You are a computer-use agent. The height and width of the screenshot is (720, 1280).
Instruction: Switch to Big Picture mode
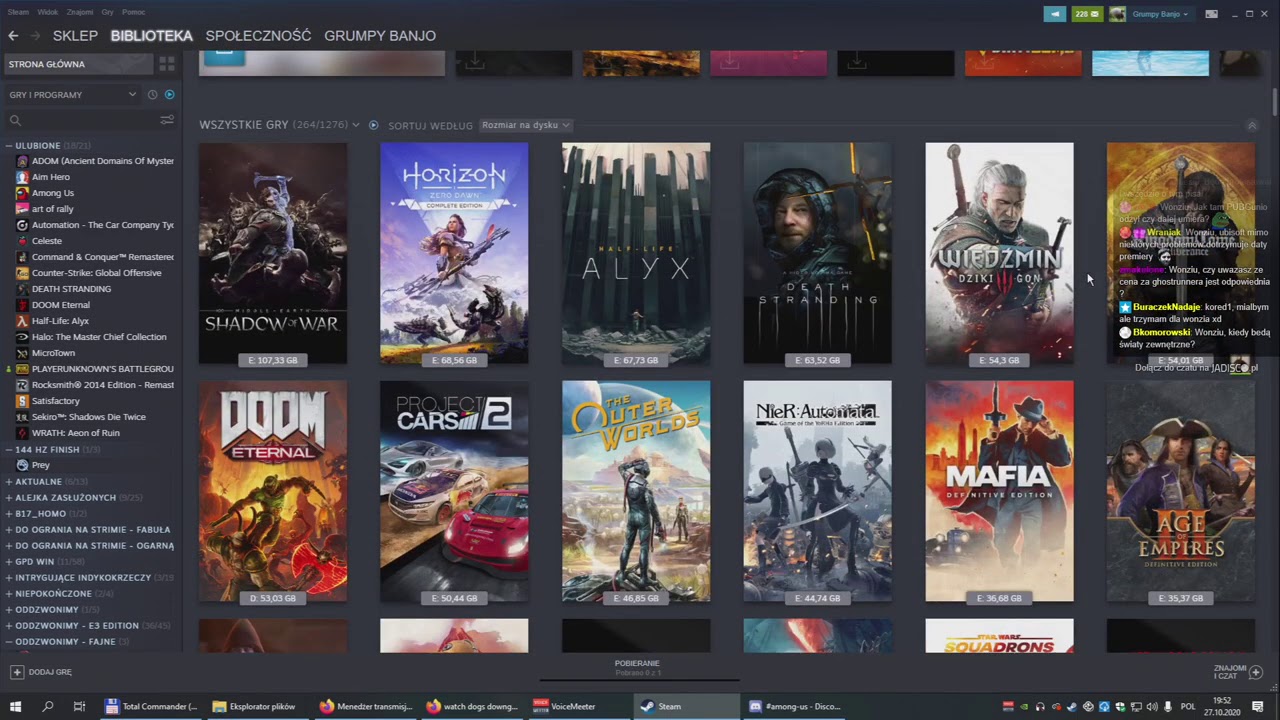tap(1211, 14)
